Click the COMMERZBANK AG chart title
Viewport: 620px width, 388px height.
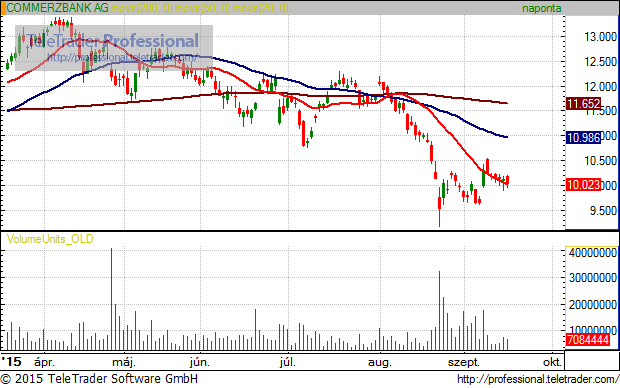pyautogui.click(x=57, y=8)
